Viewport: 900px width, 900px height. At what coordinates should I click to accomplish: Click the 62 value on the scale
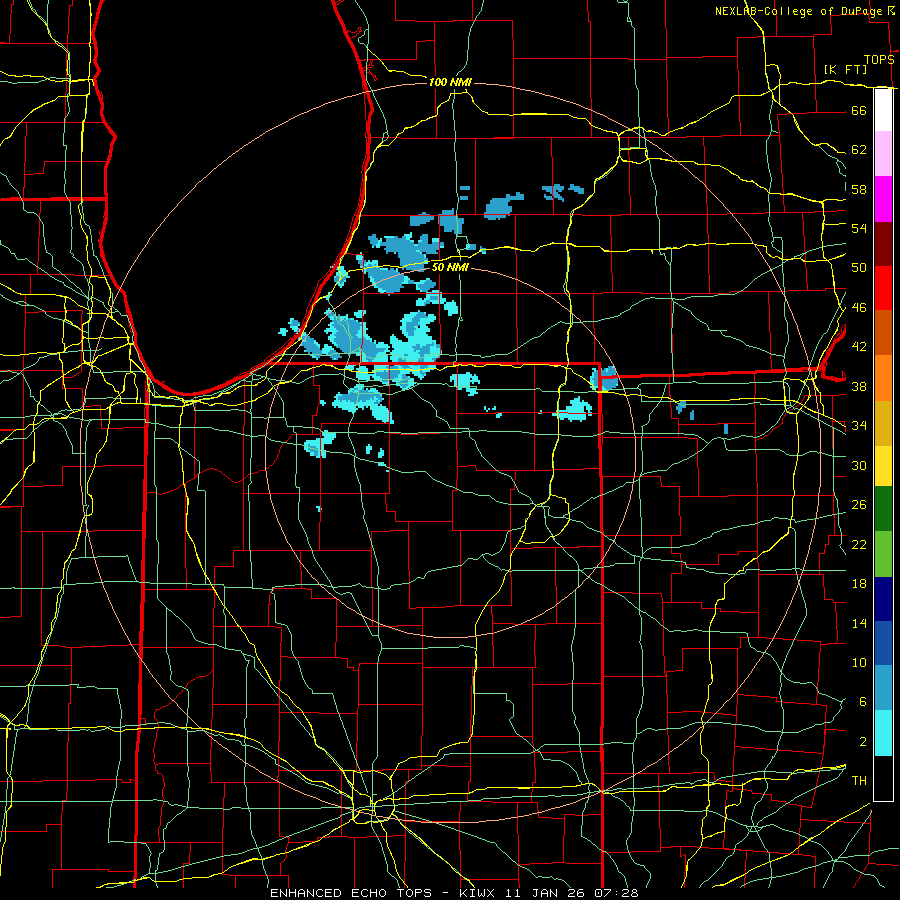pos(859,150)
